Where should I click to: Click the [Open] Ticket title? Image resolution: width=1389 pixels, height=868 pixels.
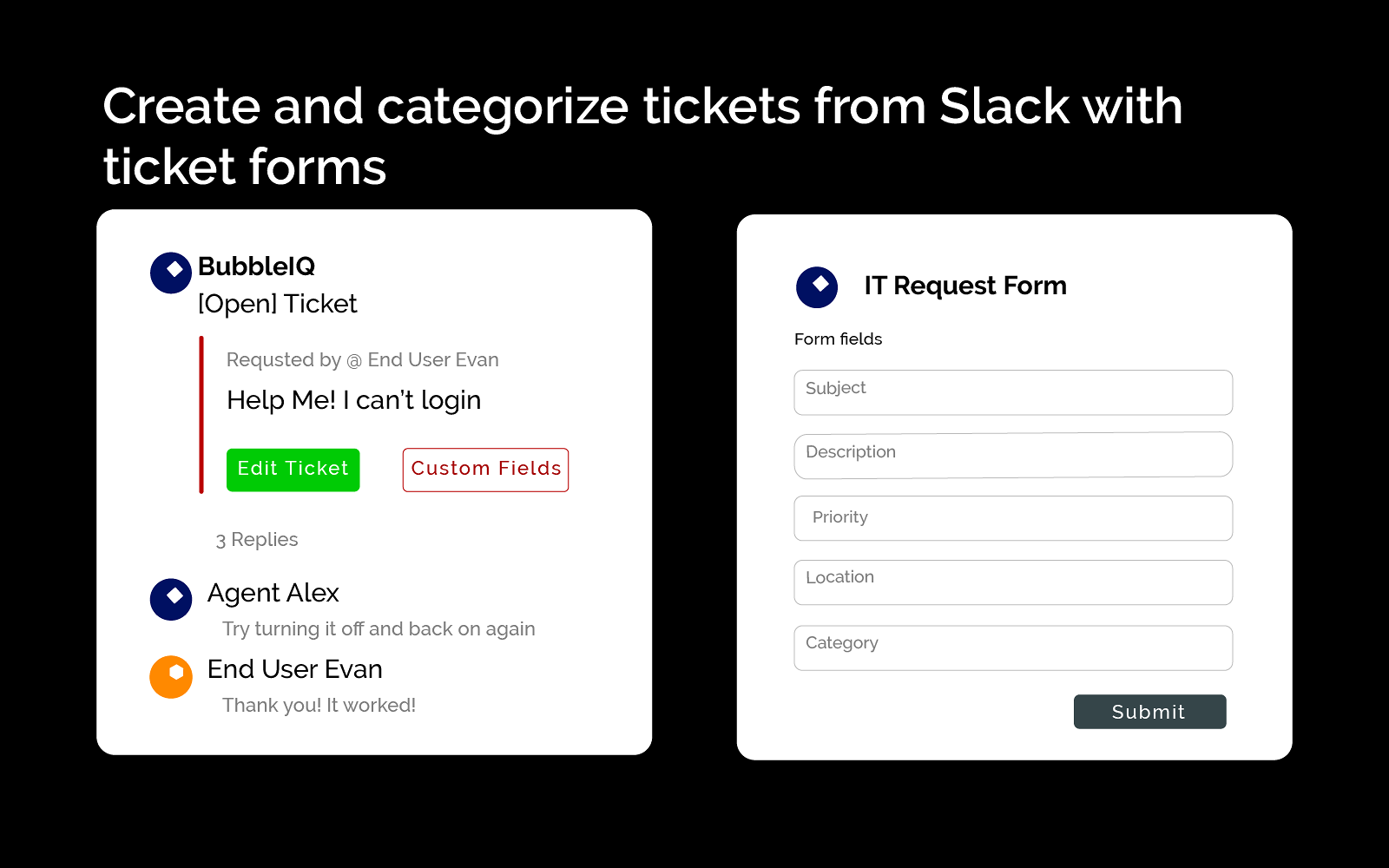click(x=277, y=304)
